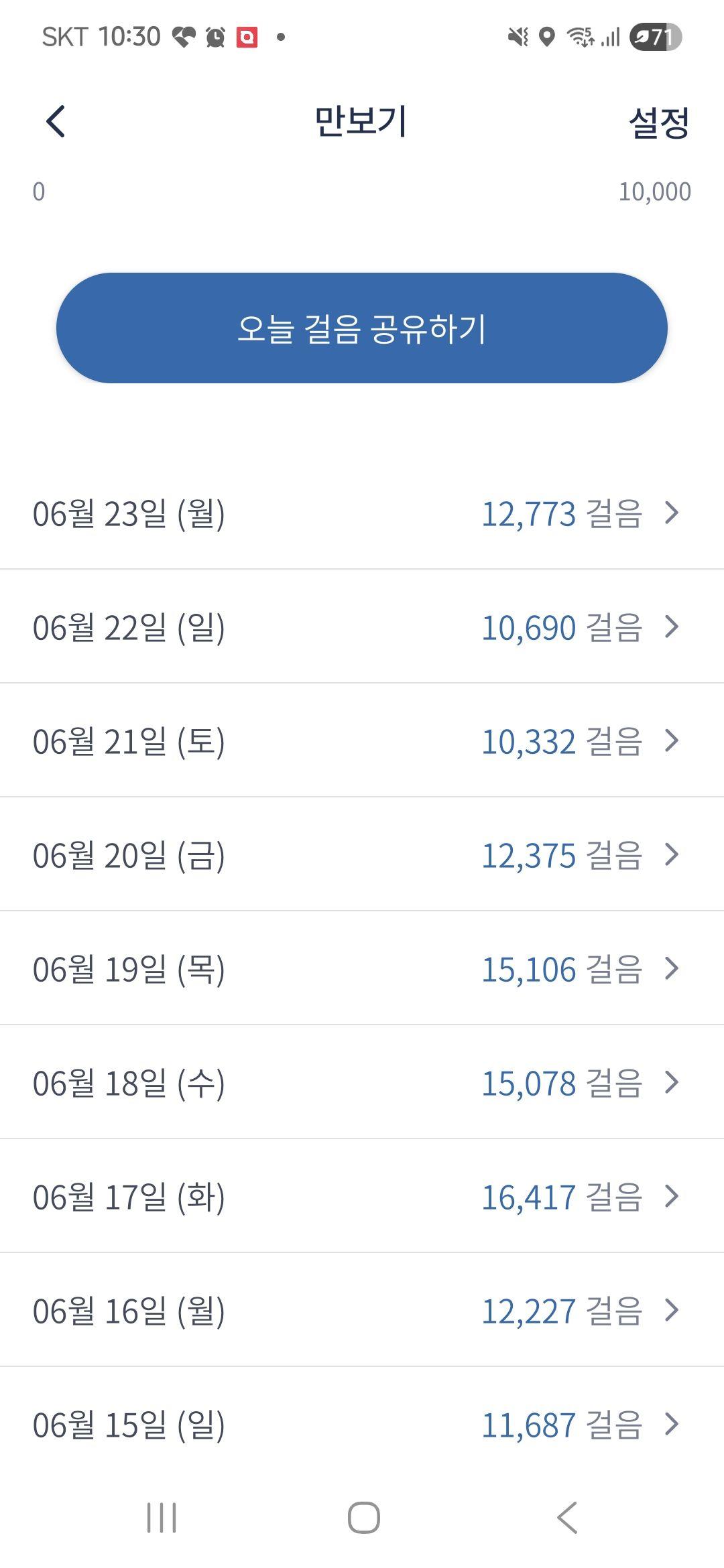This screenshot has height=1568, width=724.
Task: Expand 06월 22일 chevron arrow
Action: pyautogui.click(x=672, y=627)
